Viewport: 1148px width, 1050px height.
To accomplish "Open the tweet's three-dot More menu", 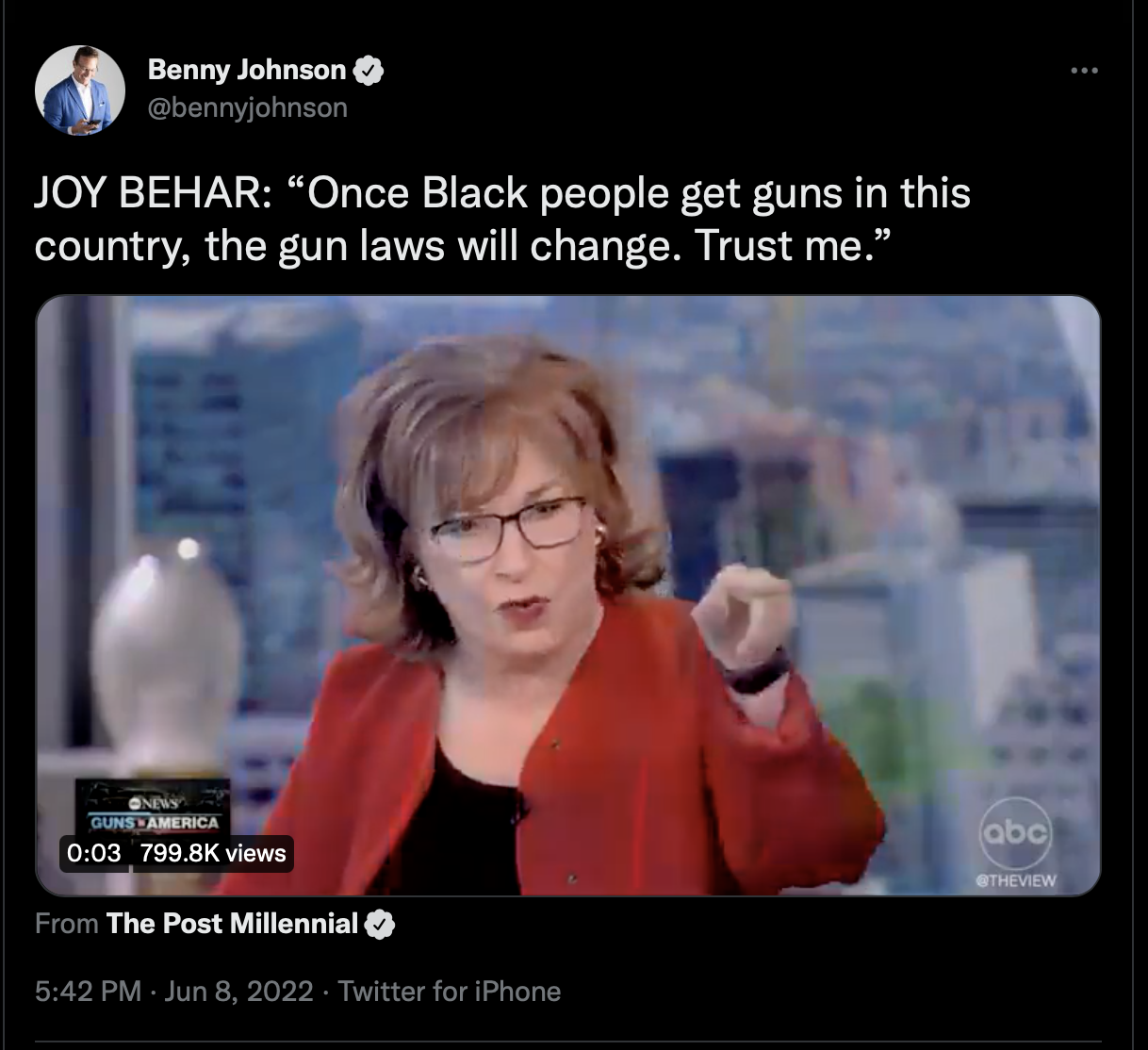I will [x=1084, y=70].
